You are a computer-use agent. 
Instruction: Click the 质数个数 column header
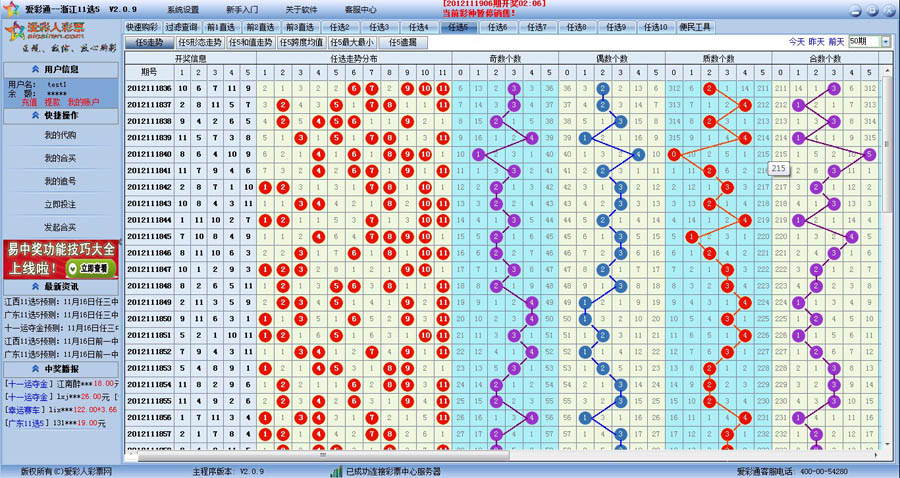pos(718,59)
